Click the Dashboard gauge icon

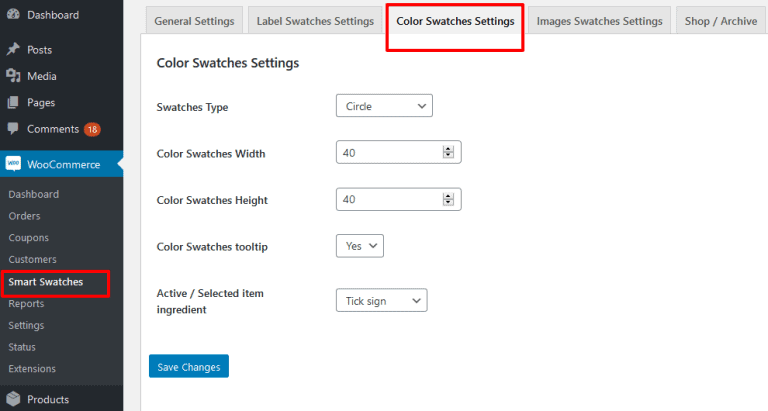pos(13,14)
